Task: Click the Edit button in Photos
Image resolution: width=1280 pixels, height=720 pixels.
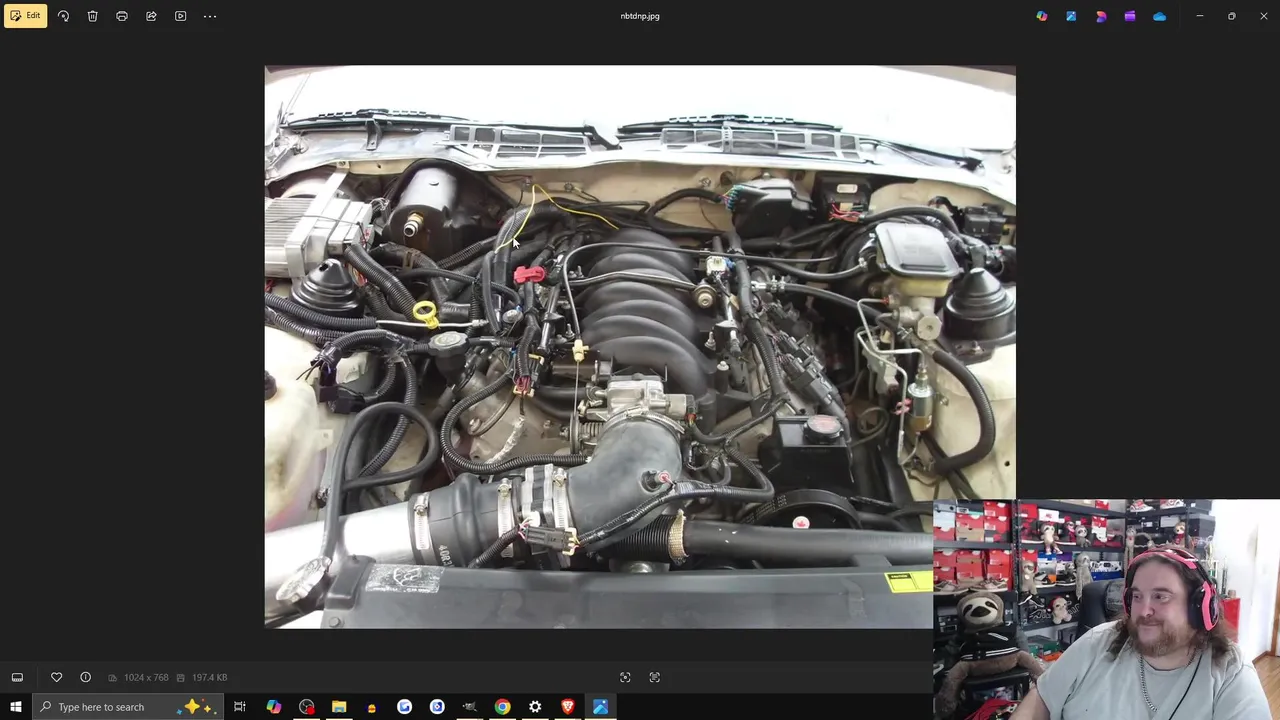Action: point(25,16)
